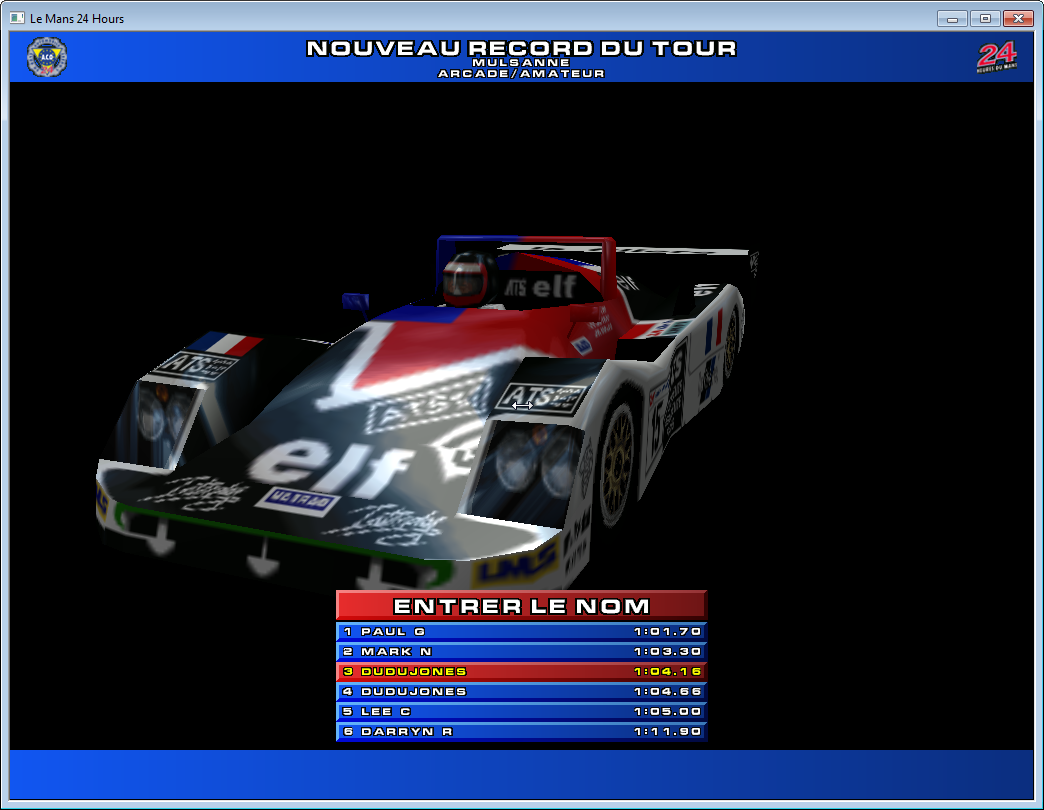
Task: Click the 1:04.66 lap time
Action: tap(667, 691)
